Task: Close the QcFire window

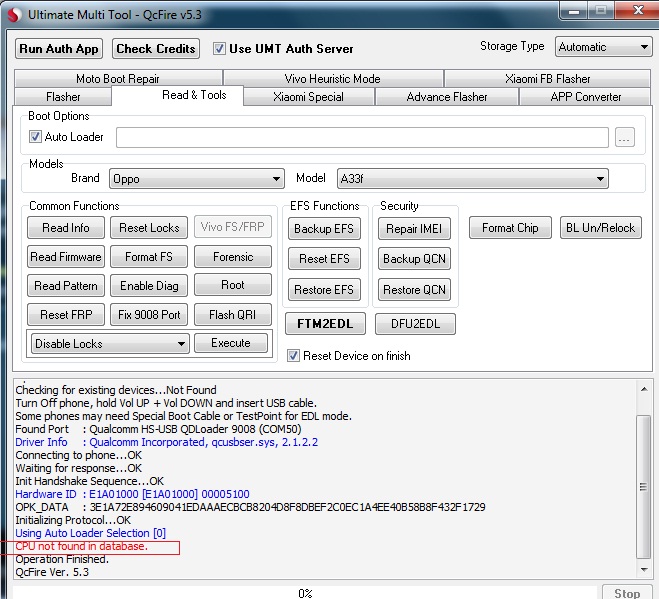Action: [637, 10]
